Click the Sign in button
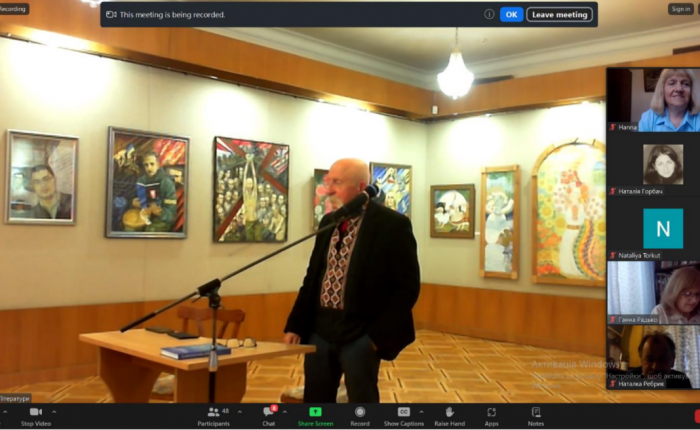Viewport: 700px width, 430px height. (681, 9)
